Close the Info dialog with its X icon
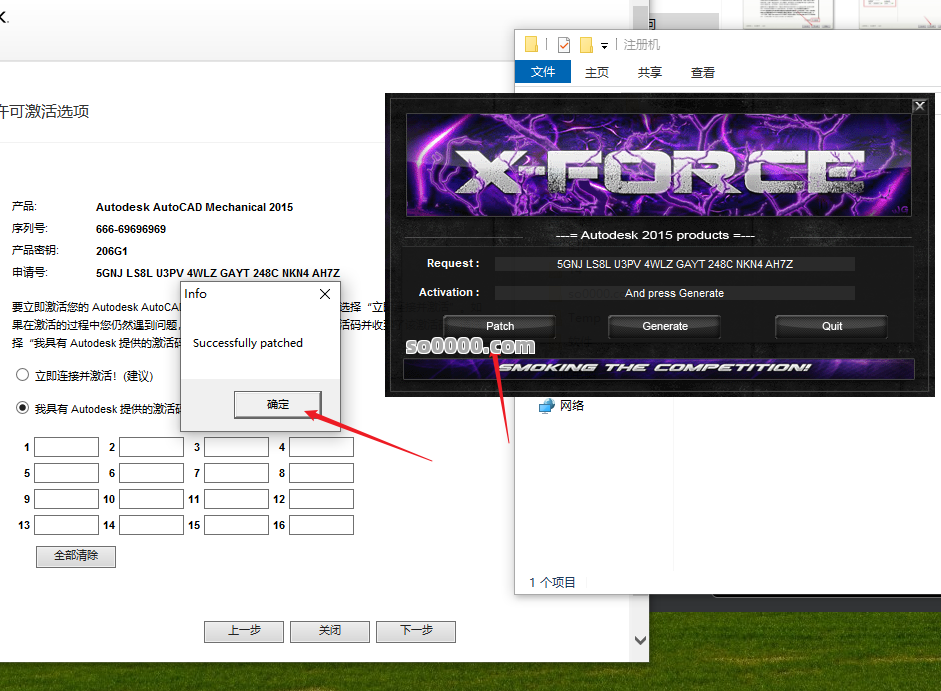Viewport: 941px width, 691px height. pos(324,294)
